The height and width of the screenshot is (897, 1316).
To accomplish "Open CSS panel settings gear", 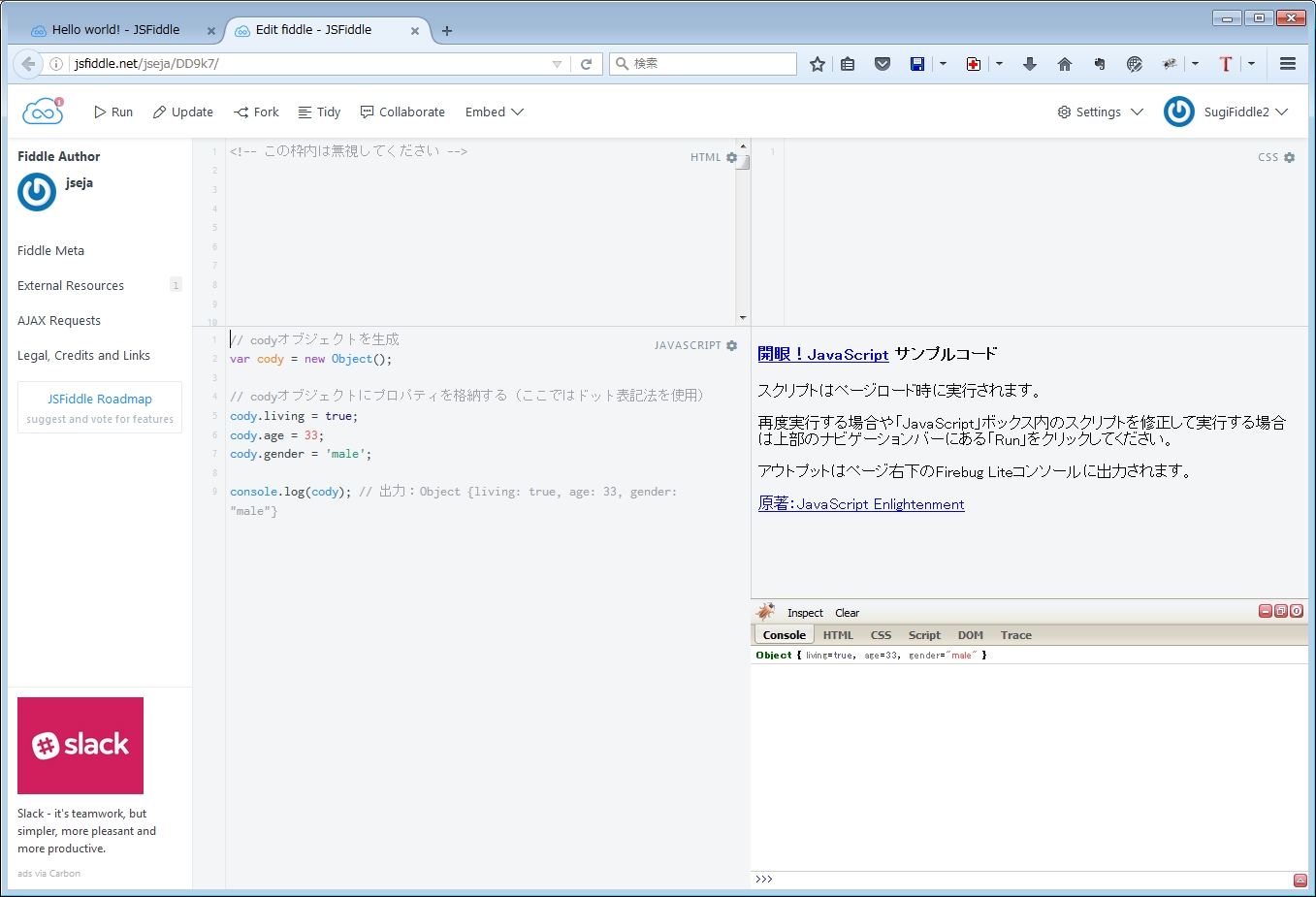I will point(1289,157).
